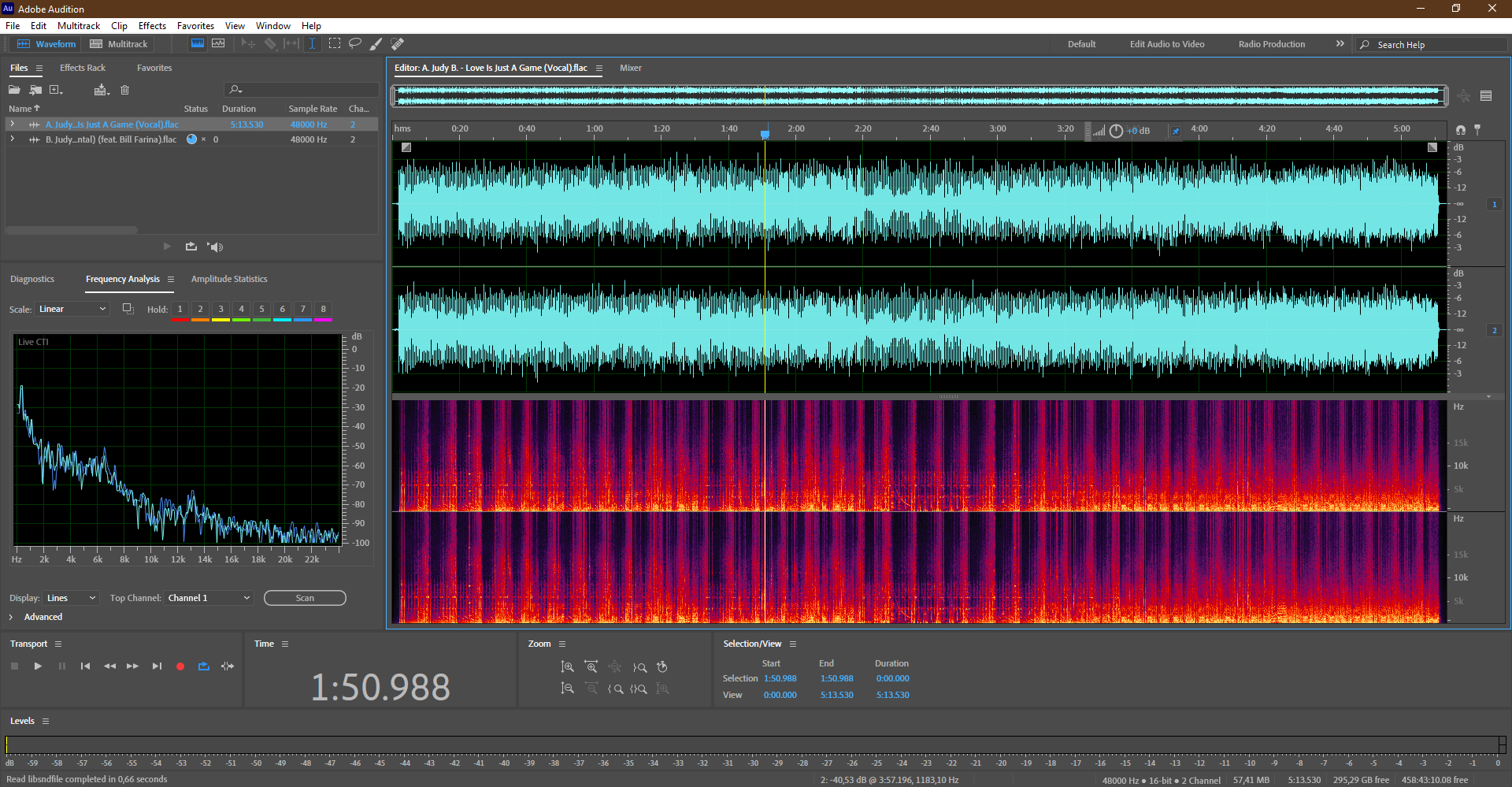
Task: Switch to Multitrack view button
Action: pyautogui.click(x=119, y=44)
